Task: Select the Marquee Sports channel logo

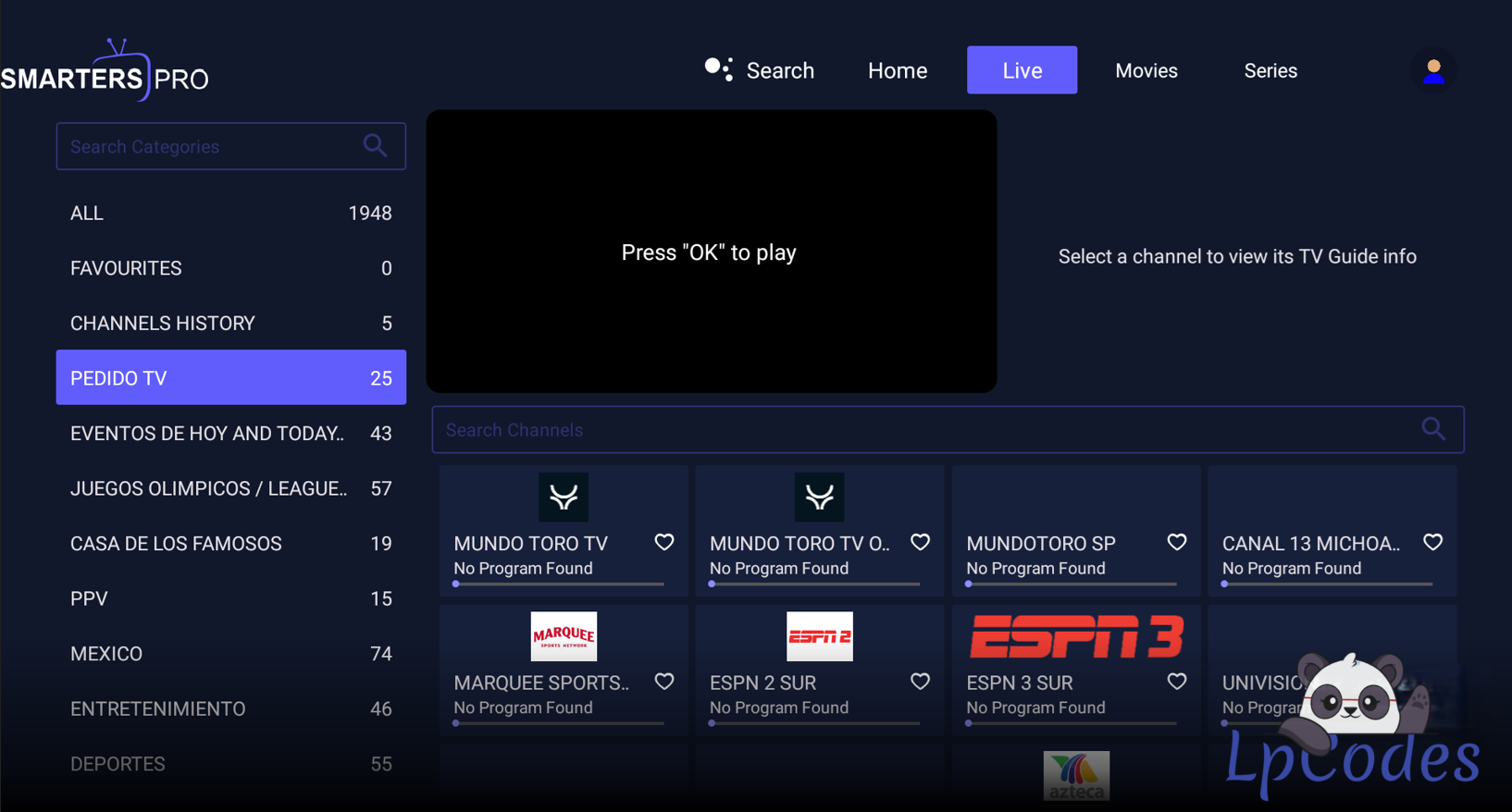Action: click(x=564, y=636)
